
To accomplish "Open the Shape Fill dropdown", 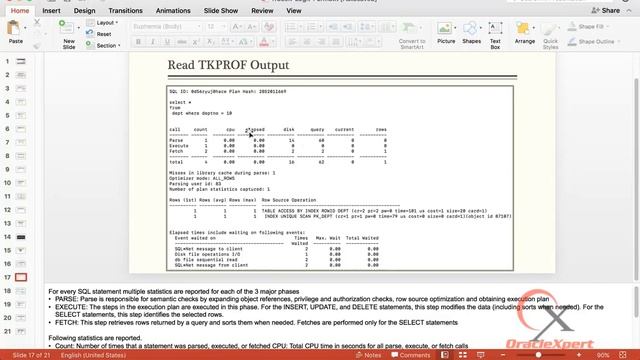I will (x=588, y=27).
